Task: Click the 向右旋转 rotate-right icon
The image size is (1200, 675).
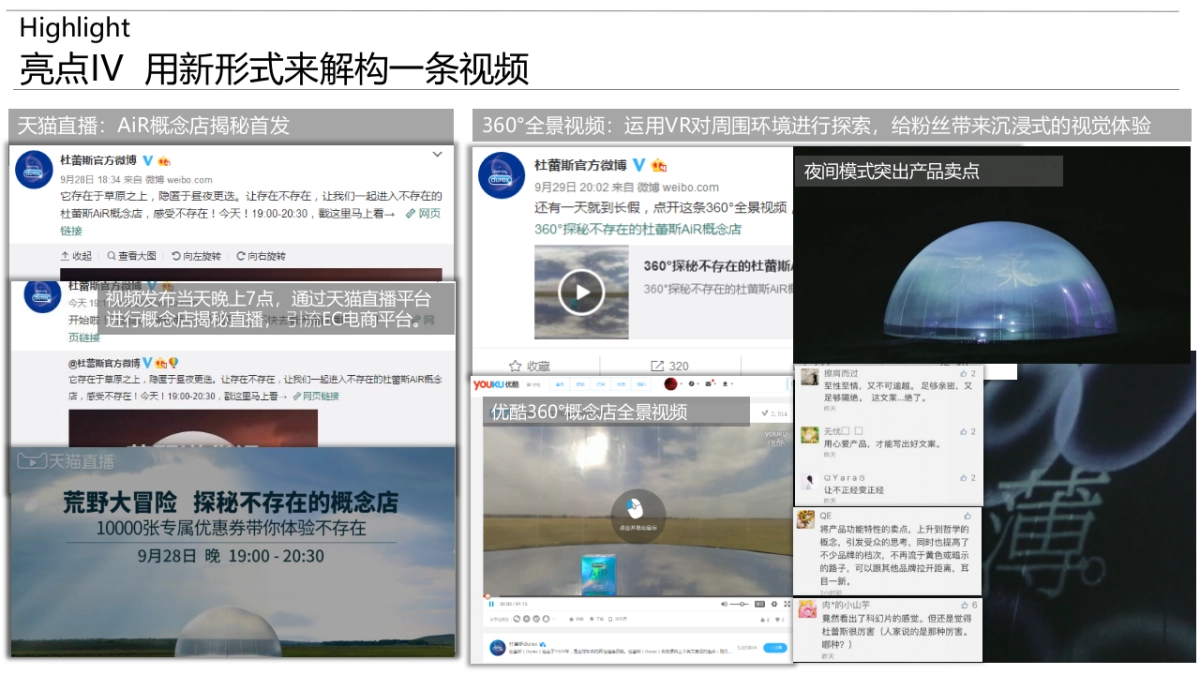Action: (261, 256)
